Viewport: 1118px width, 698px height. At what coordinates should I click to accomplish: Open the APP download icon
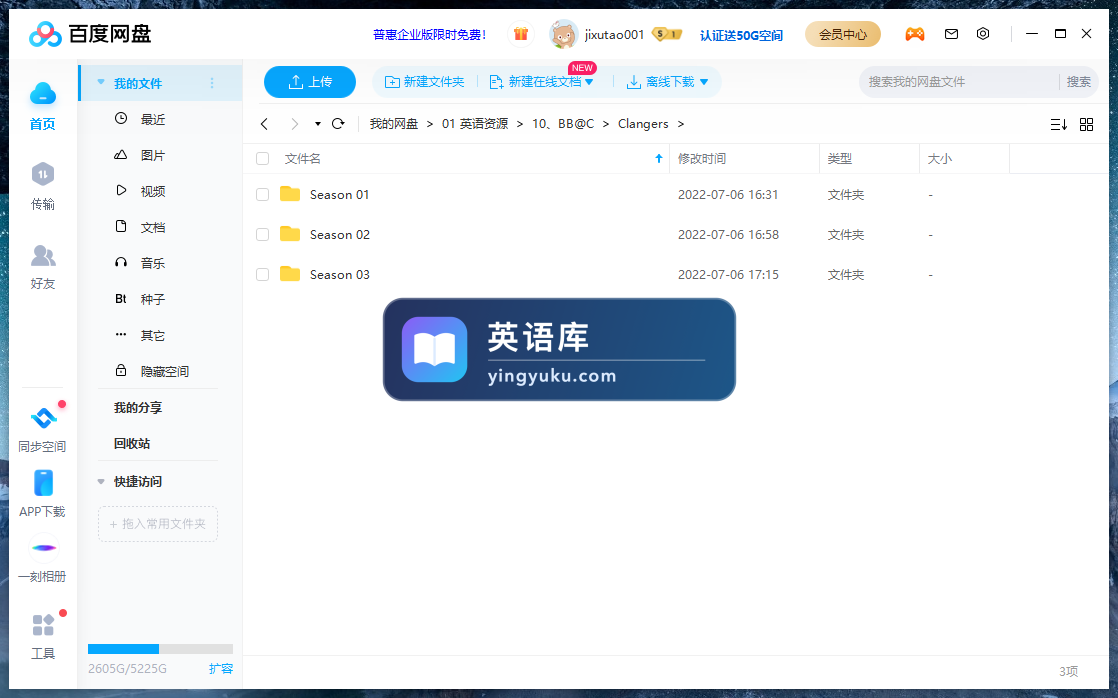[43, 483]
